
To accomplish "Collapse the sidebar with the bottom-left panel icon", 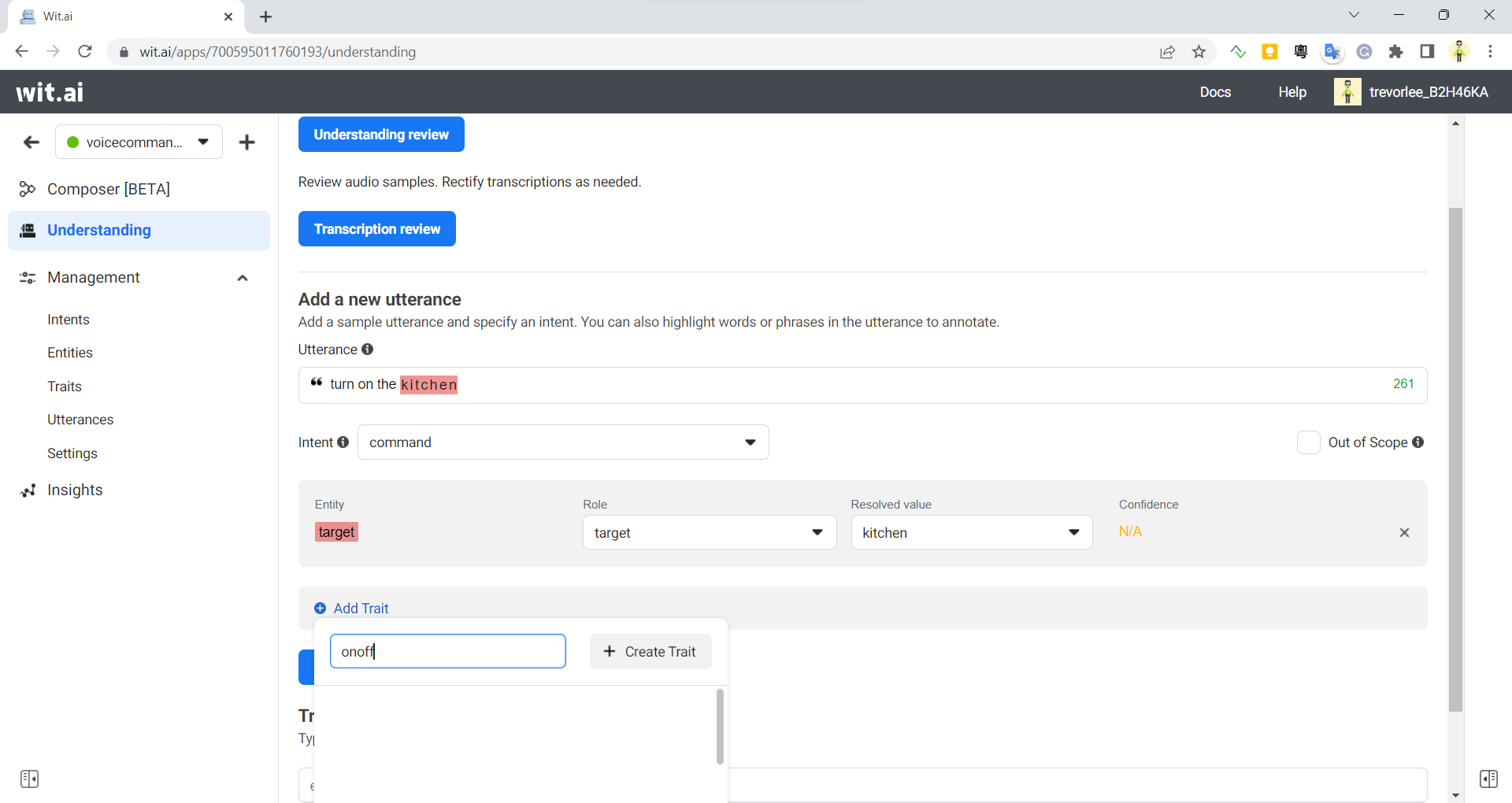I will [30, 779].
